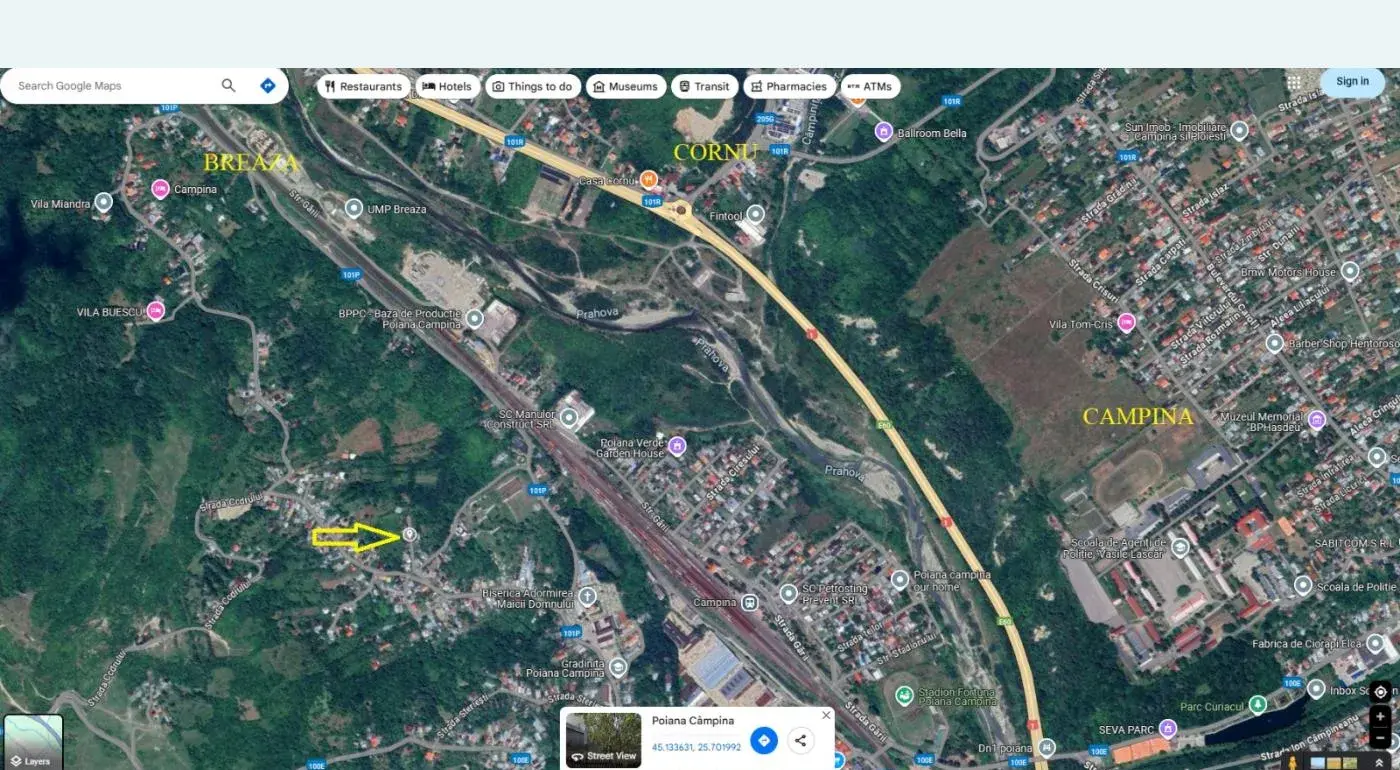This screenshot has height=770, width=1400.
Task: Show ATMs on the map
Action: (870, 87)
